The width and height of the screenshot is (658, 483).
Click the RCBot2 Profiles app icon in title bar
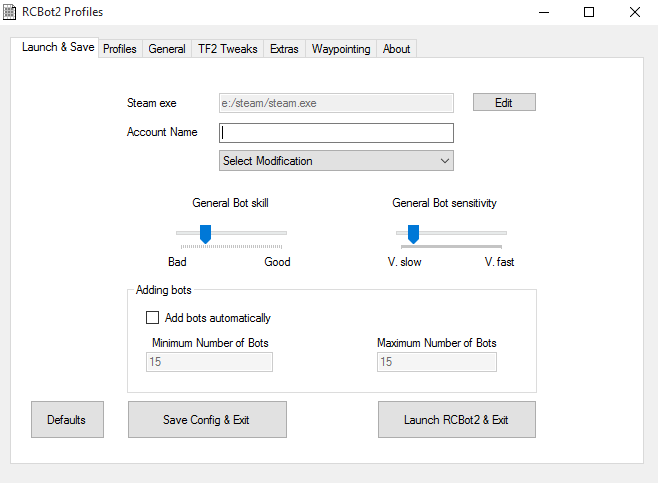click(x=10, y=12)
